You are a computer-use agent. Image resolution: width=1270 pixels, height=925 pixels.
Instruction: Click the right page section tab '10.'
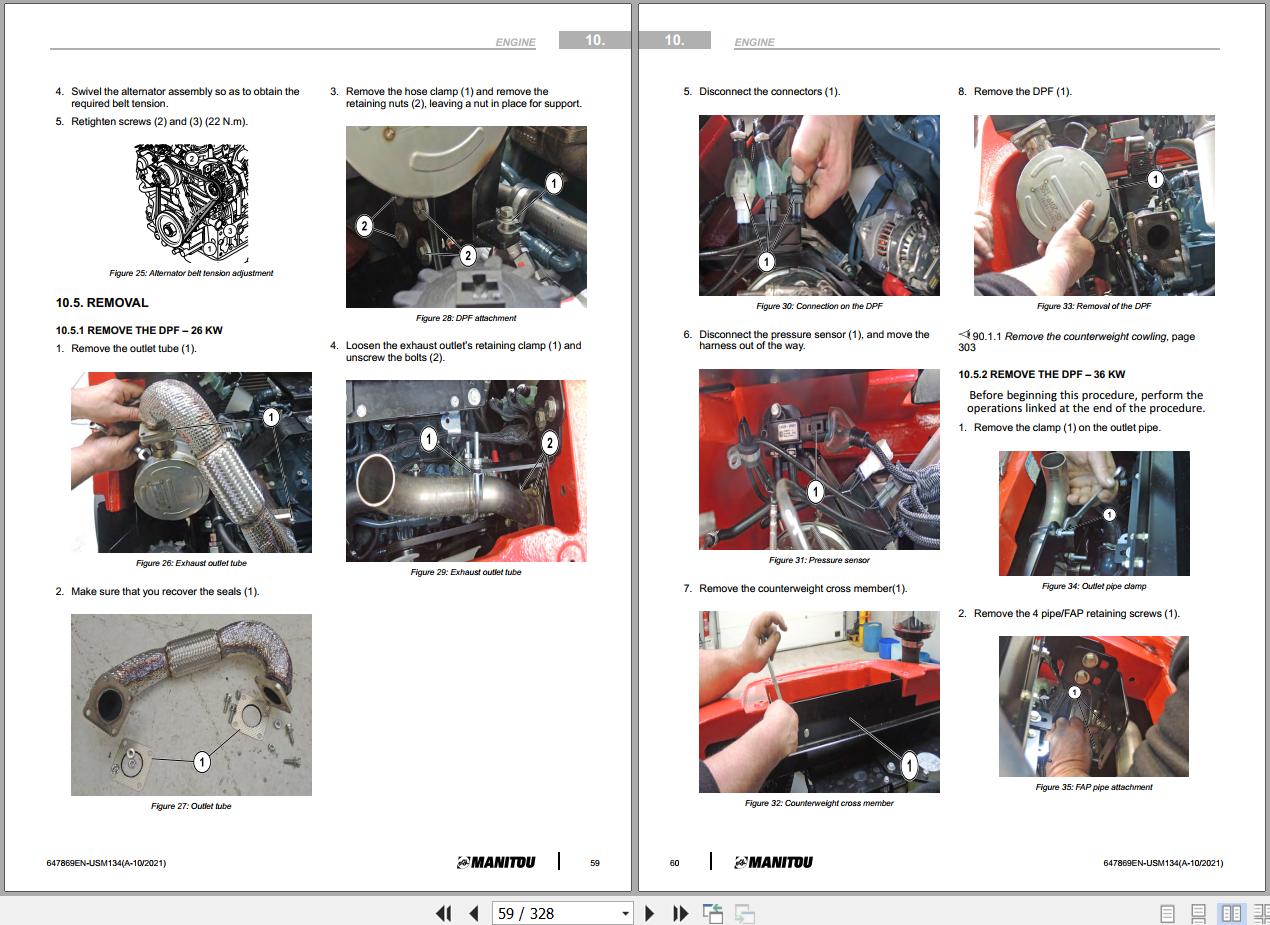pyautogui.click(x=675, y=40)
